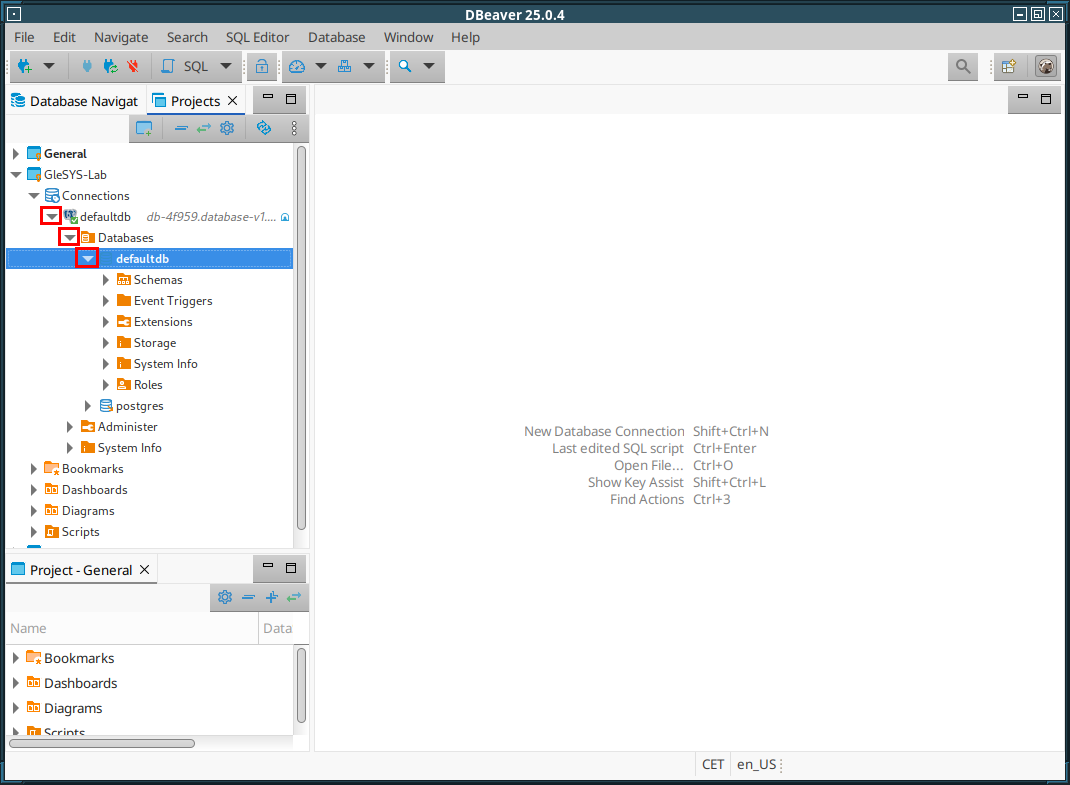Open the dashboard gauge icon
The width and height of the screenshot is (1070, 785).
(297, 66)
